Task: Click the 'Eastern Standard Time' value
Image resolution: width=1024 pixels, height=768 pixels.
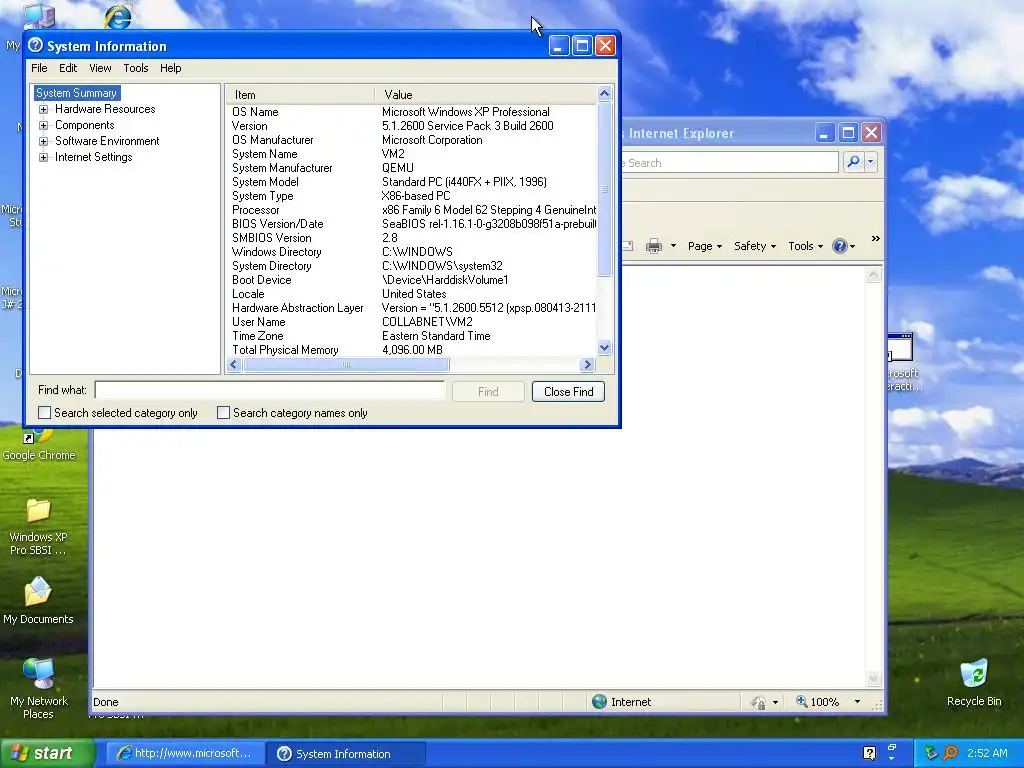Action: click(x=436, y=336)
